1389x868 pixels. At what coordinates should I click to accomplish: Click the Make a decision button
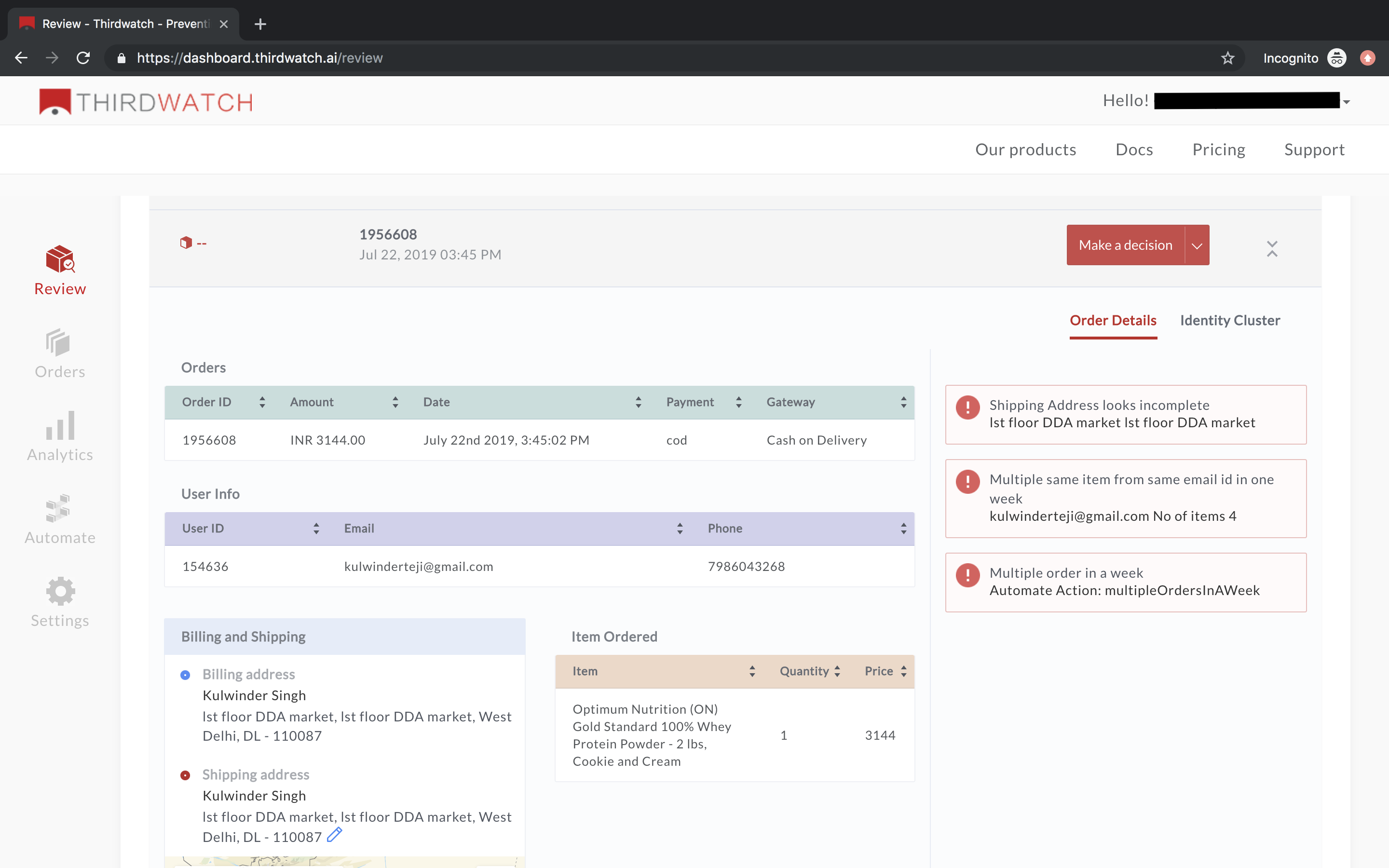point(1126,245)
